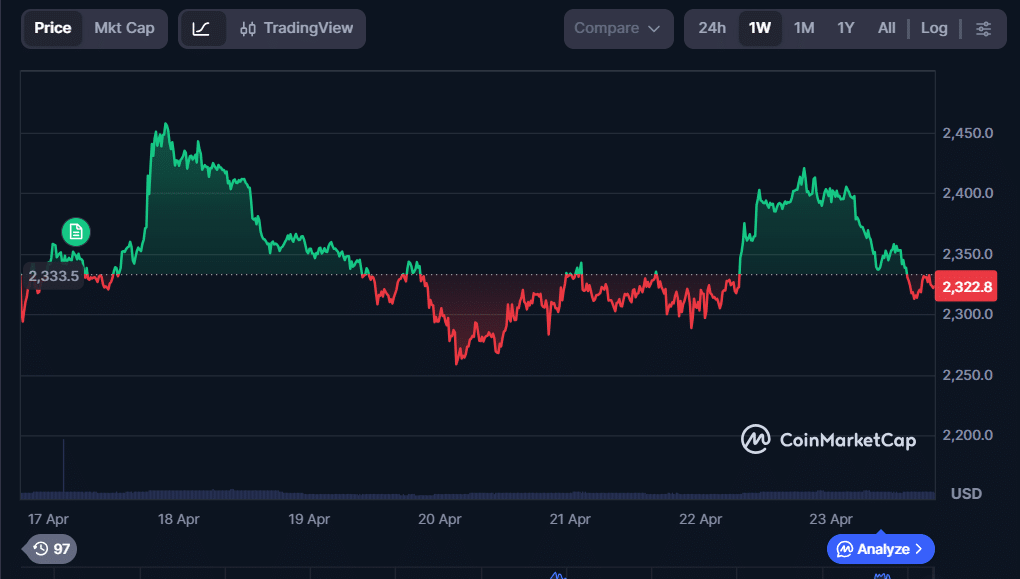Click the red 2,322.8 current price label
This screenshot has height=579, width=1020.
pos(967,288)
